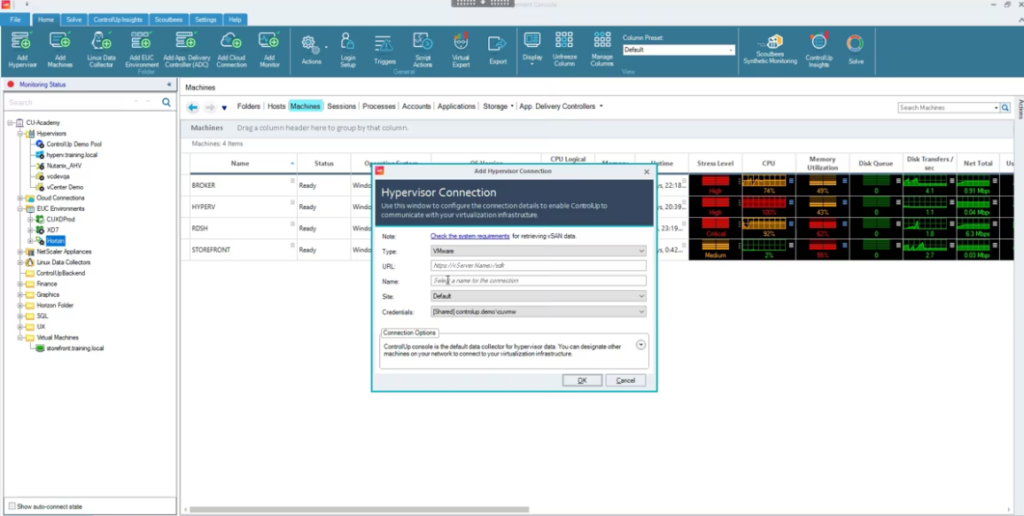The width and height of the screenshot is (1024, 516).
Task: Click the search magnifier in Monitoring Status panel
Action: [167, 103]
